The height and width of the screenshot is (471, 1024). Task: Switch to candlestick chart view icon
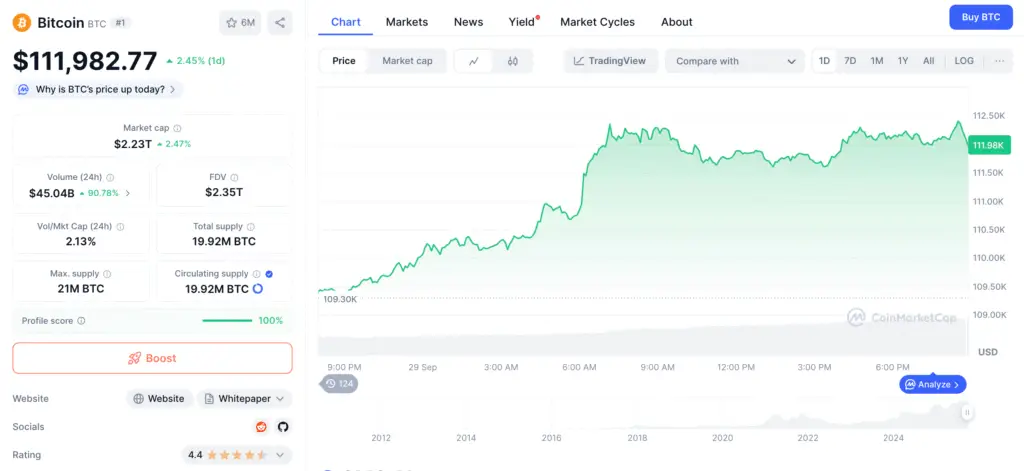(513, 61)
